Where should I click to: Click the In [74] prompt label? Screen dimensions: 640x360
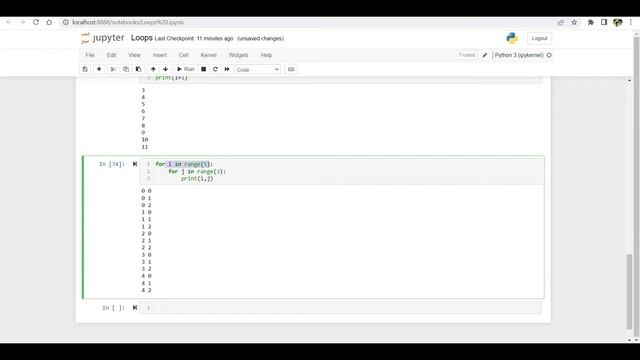[x=112, y=164]
